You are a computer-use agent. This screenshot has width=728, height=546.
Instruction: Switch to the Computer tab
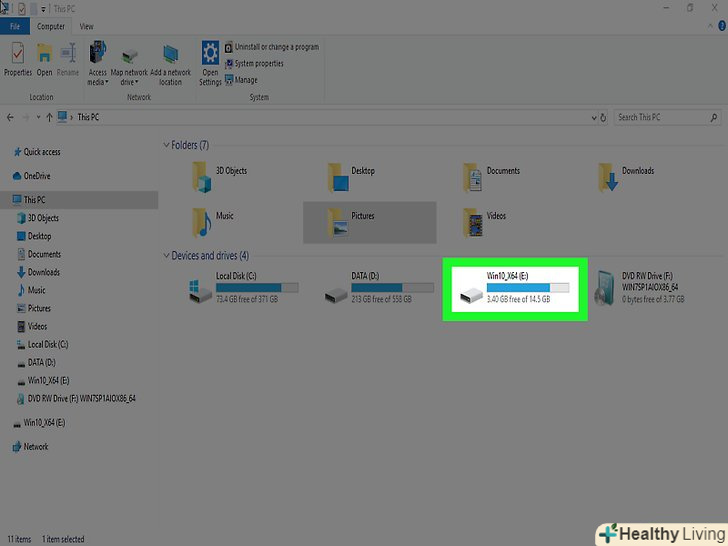tap(51, 26)
